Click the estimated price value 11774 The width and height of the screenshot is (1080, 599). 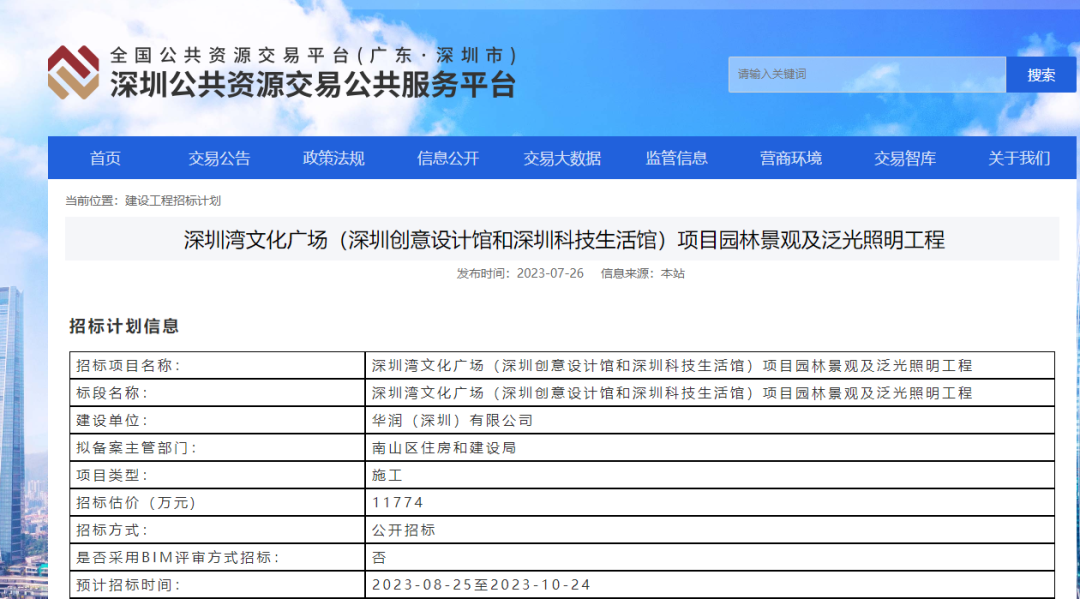pos(398,503)
